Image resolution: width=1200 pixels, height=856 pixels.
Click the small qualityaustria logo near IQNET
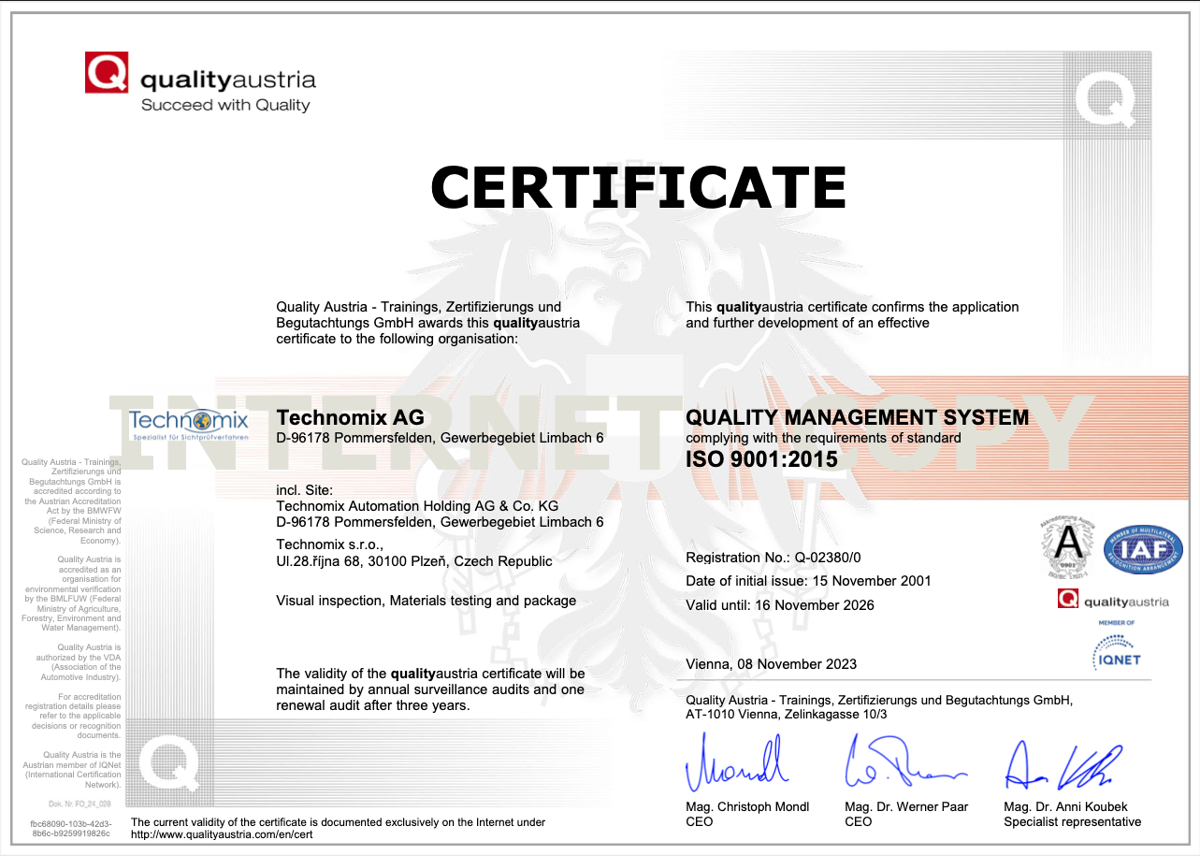point(1113,601)
